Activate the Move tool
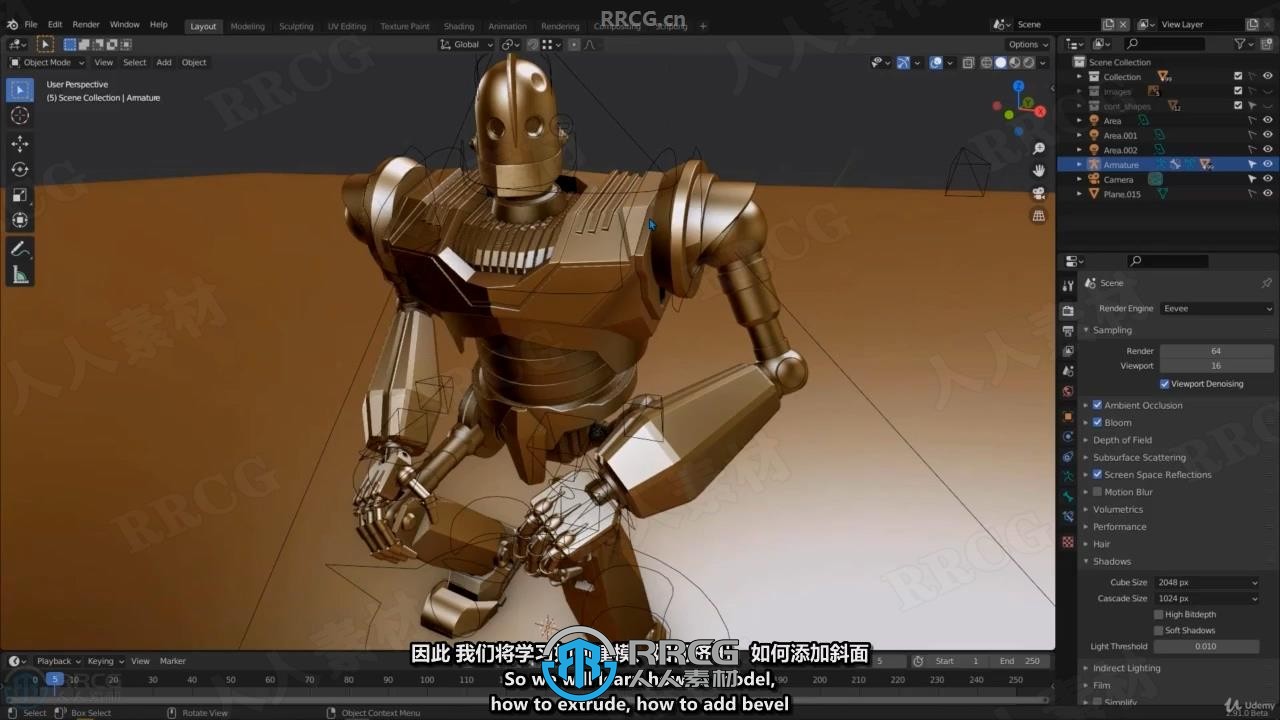The image size is (1280, 720). pos(20,144)
